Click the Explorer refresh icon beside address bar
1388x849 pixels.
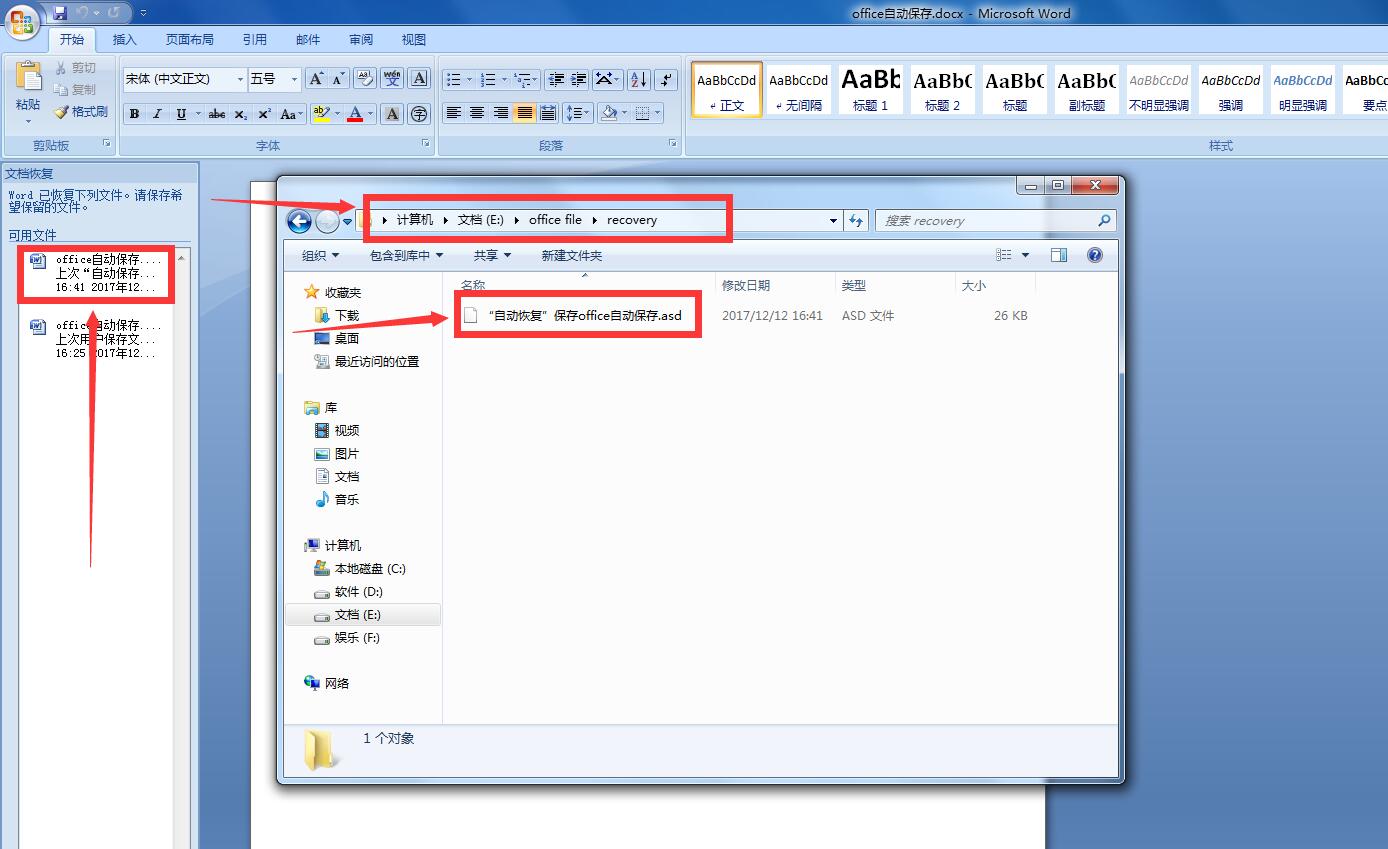pyautogui.click(x=855, y=221)
